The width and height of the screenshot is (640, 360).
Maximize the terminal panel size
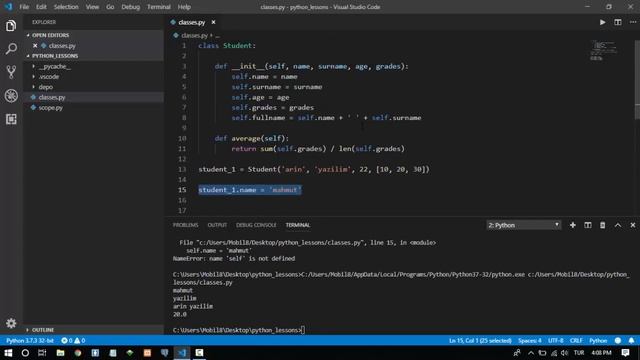(618, 225)
